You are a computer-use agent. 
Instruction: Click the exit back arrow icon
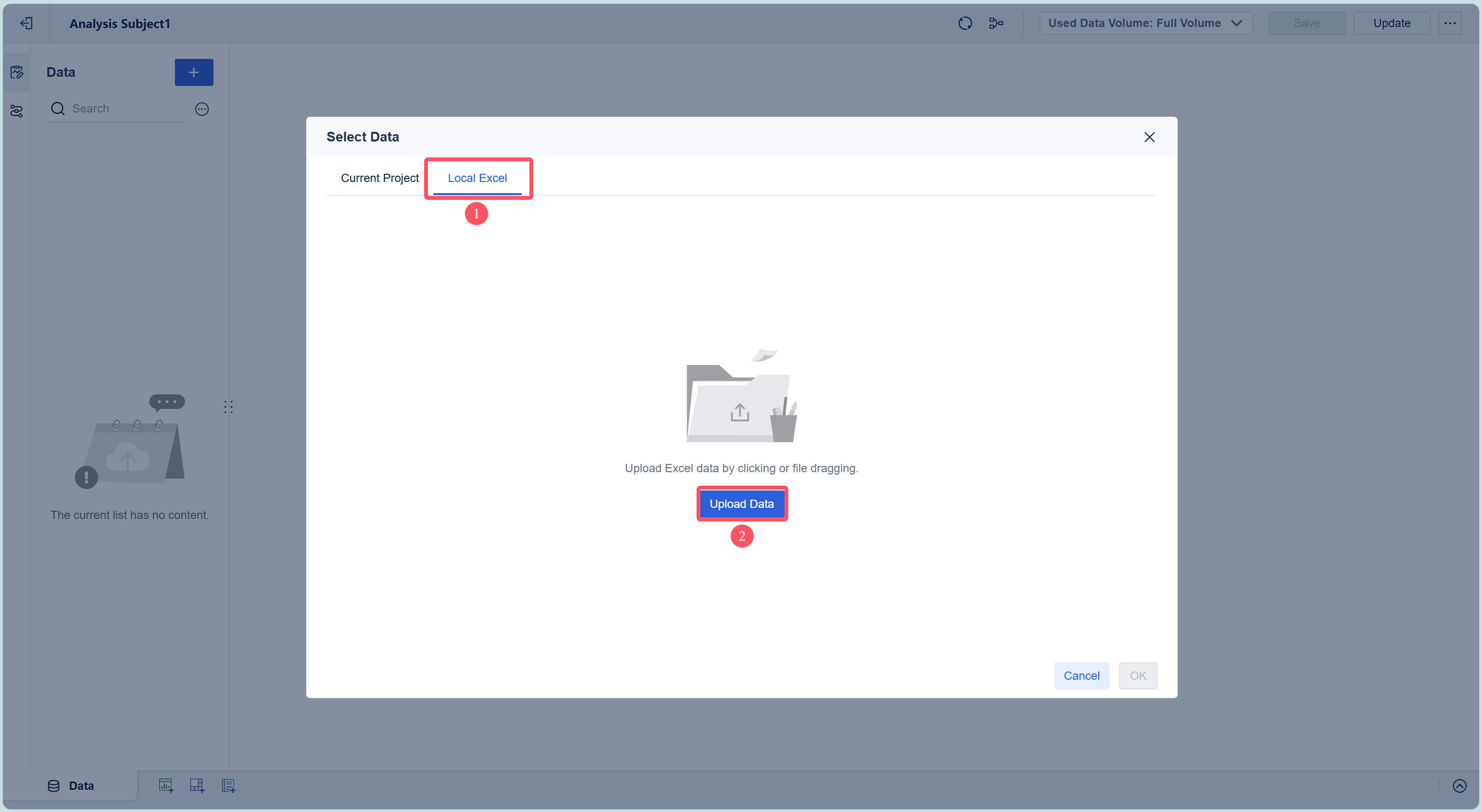(27, 23)
